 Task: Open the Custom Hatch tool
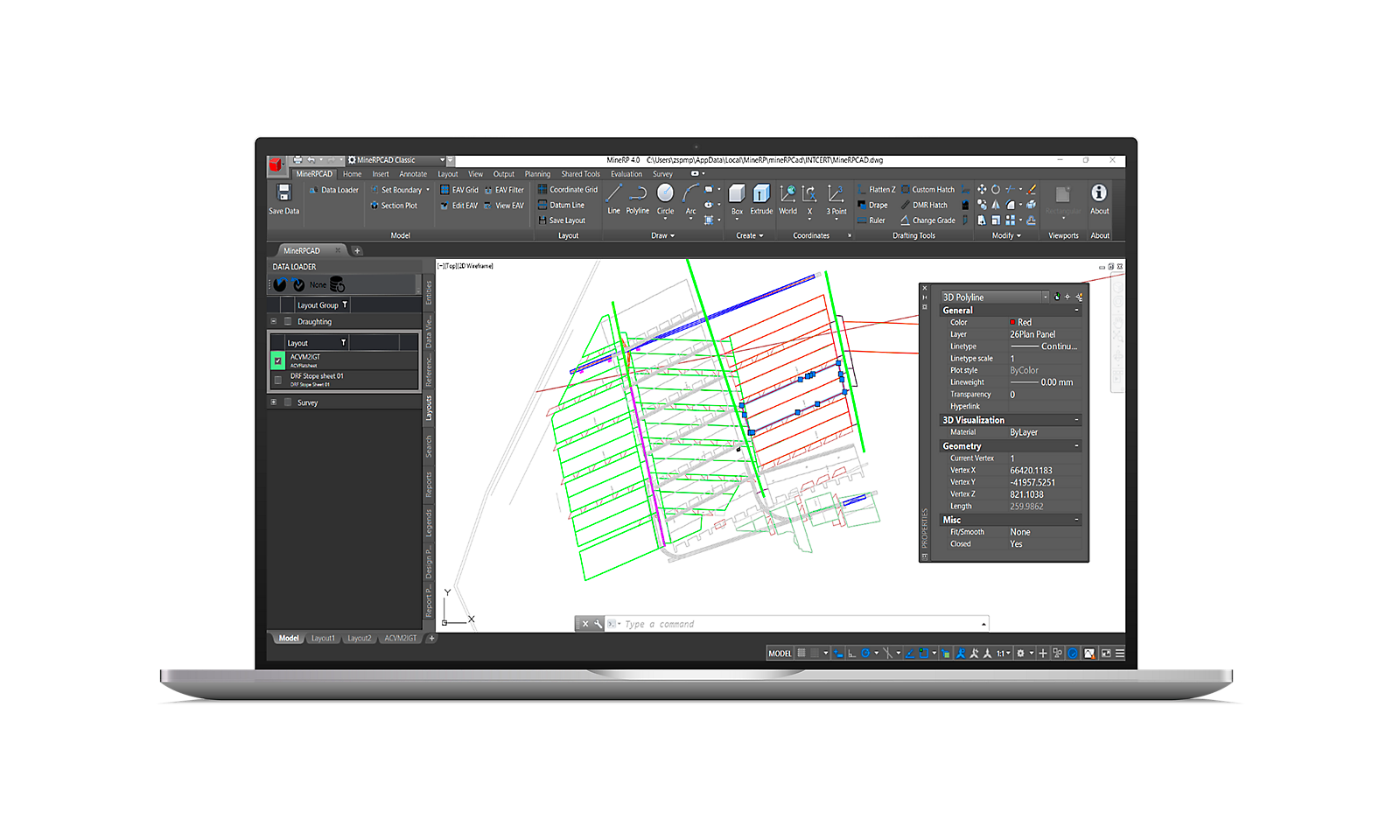(x=927, y=190)
